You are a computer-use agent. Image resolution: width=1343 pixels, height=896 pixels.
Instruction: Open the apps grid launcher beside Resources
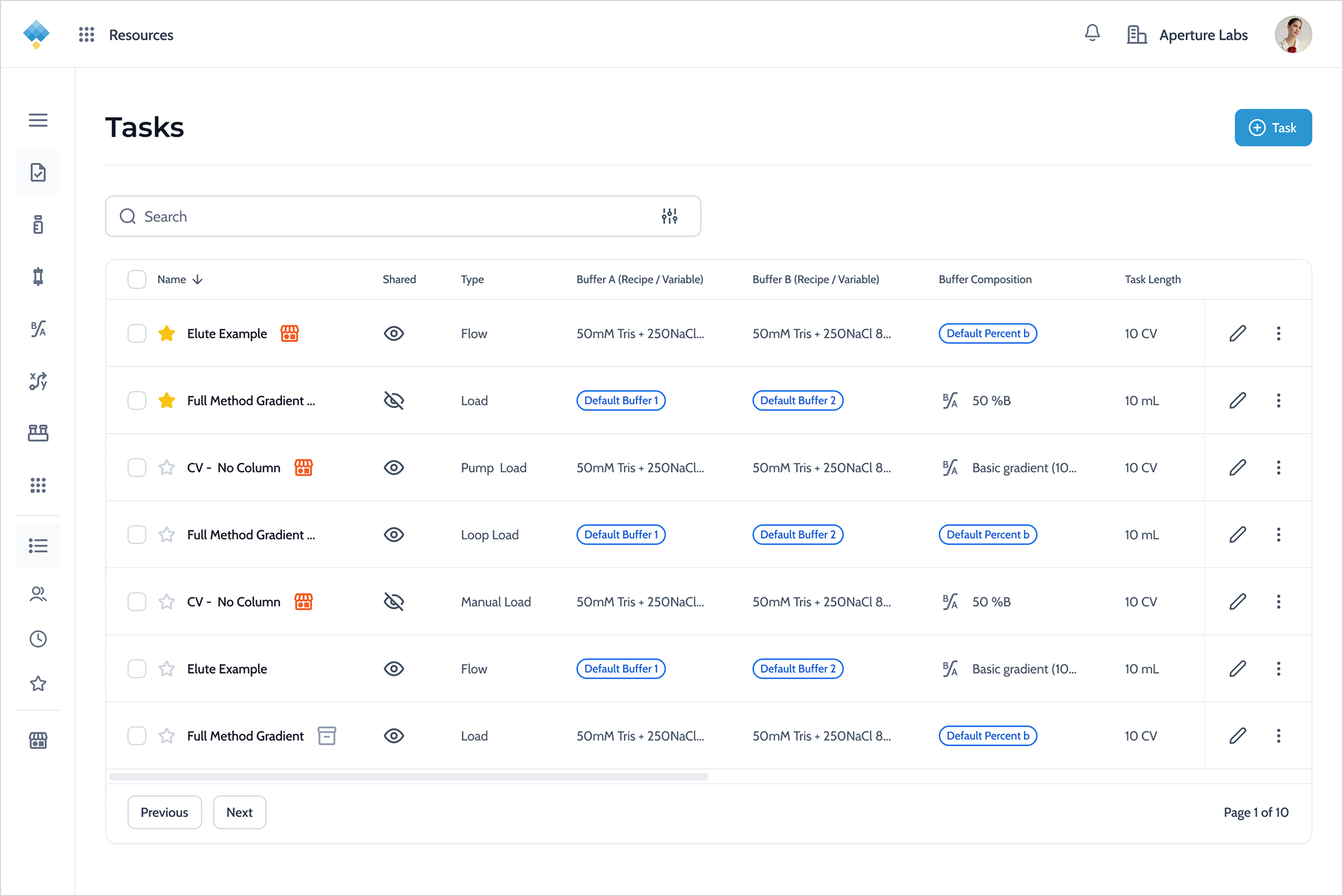[x=87, y=35]
